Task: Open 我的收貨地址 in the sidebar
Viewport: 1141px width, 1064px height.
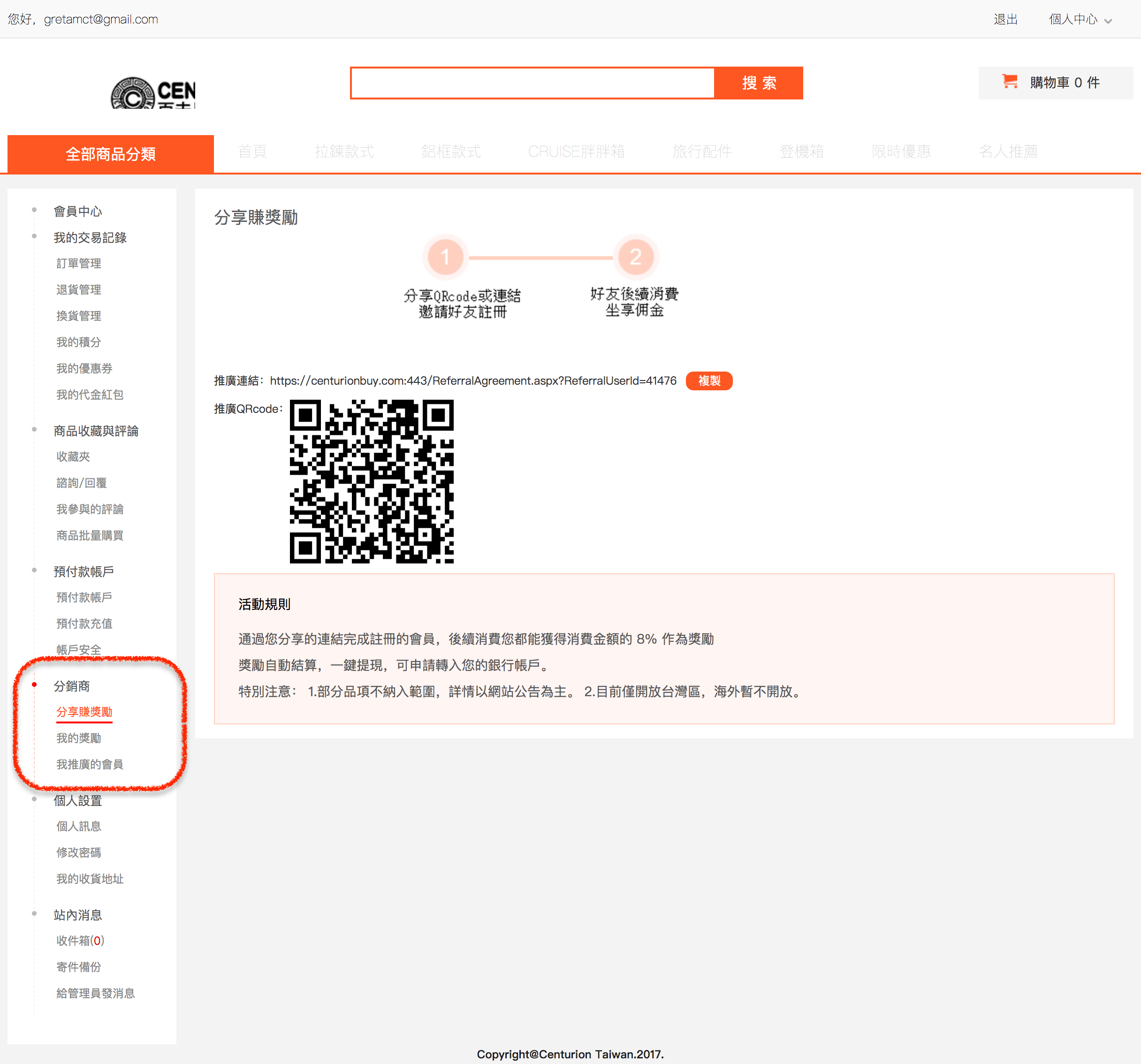Action: click(x=90, y=879)
